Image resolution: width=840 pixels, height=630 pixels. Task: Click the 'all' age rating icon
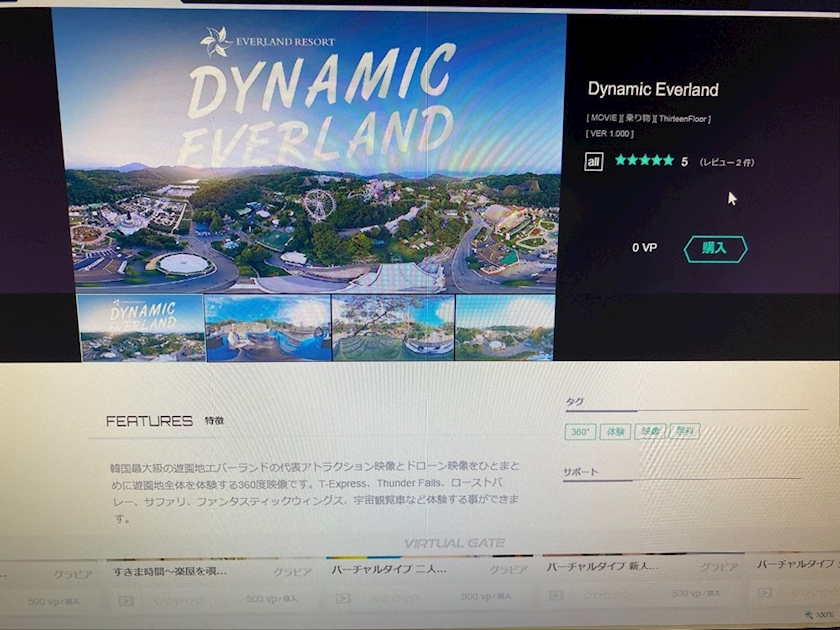pyautogui.click(x=593, y=162)
